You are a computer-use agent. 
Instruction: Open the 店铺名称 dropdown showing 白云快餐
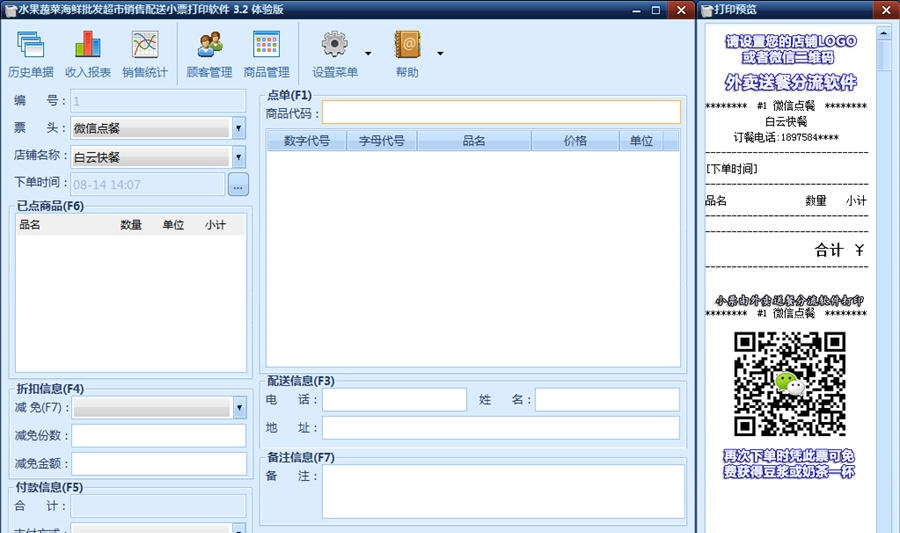[238, 157]
